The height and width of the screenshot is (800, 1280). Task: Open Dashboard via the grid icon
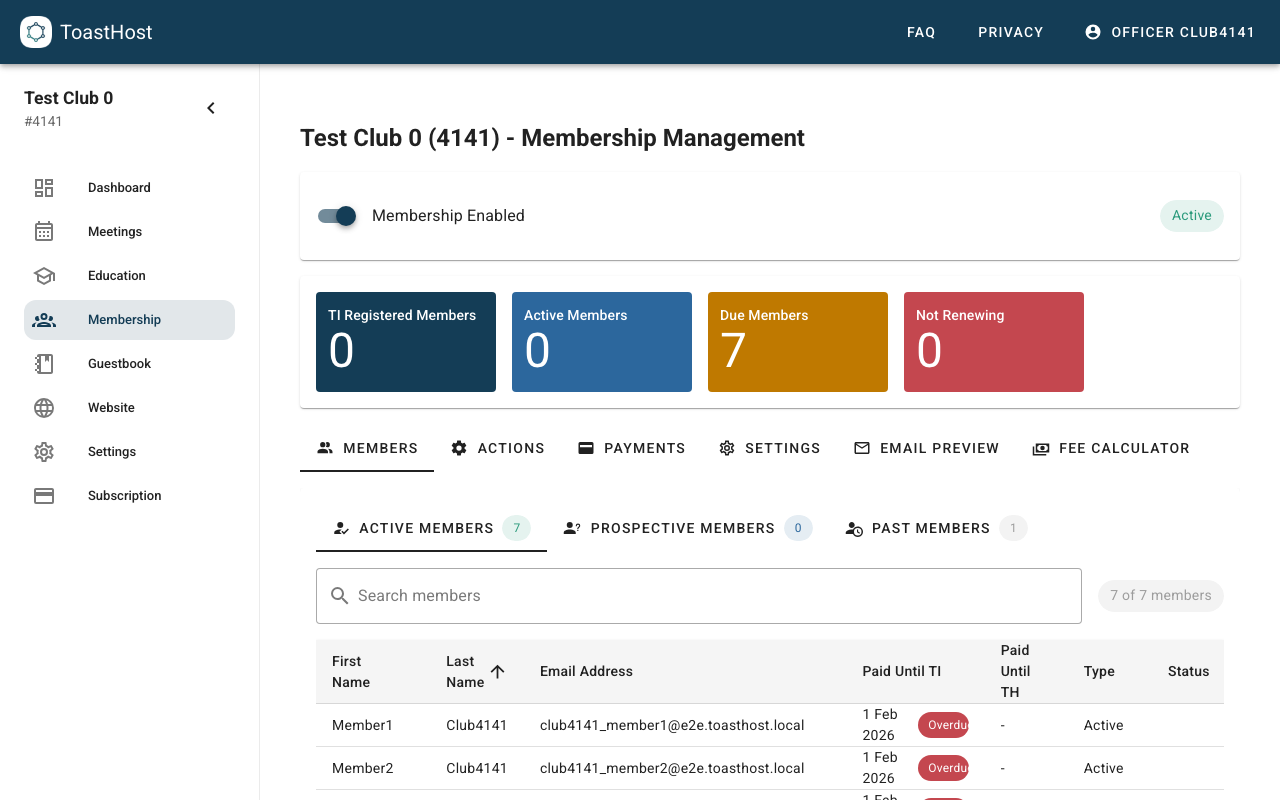click(x=44, y=187)
